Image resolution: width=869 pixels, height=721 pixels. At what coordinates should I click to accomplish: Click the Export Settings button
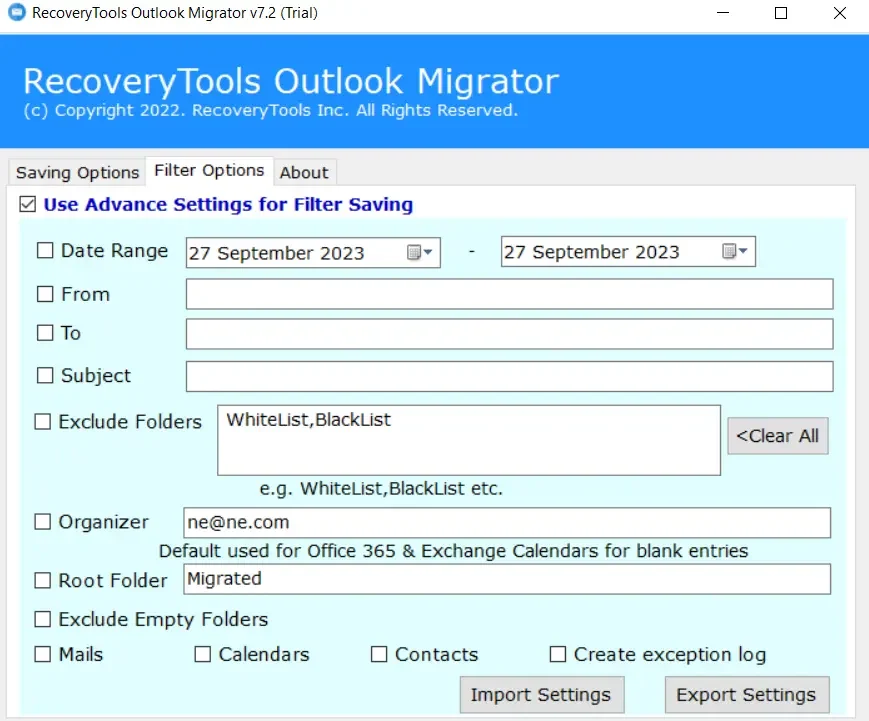(x=746, y=695)
